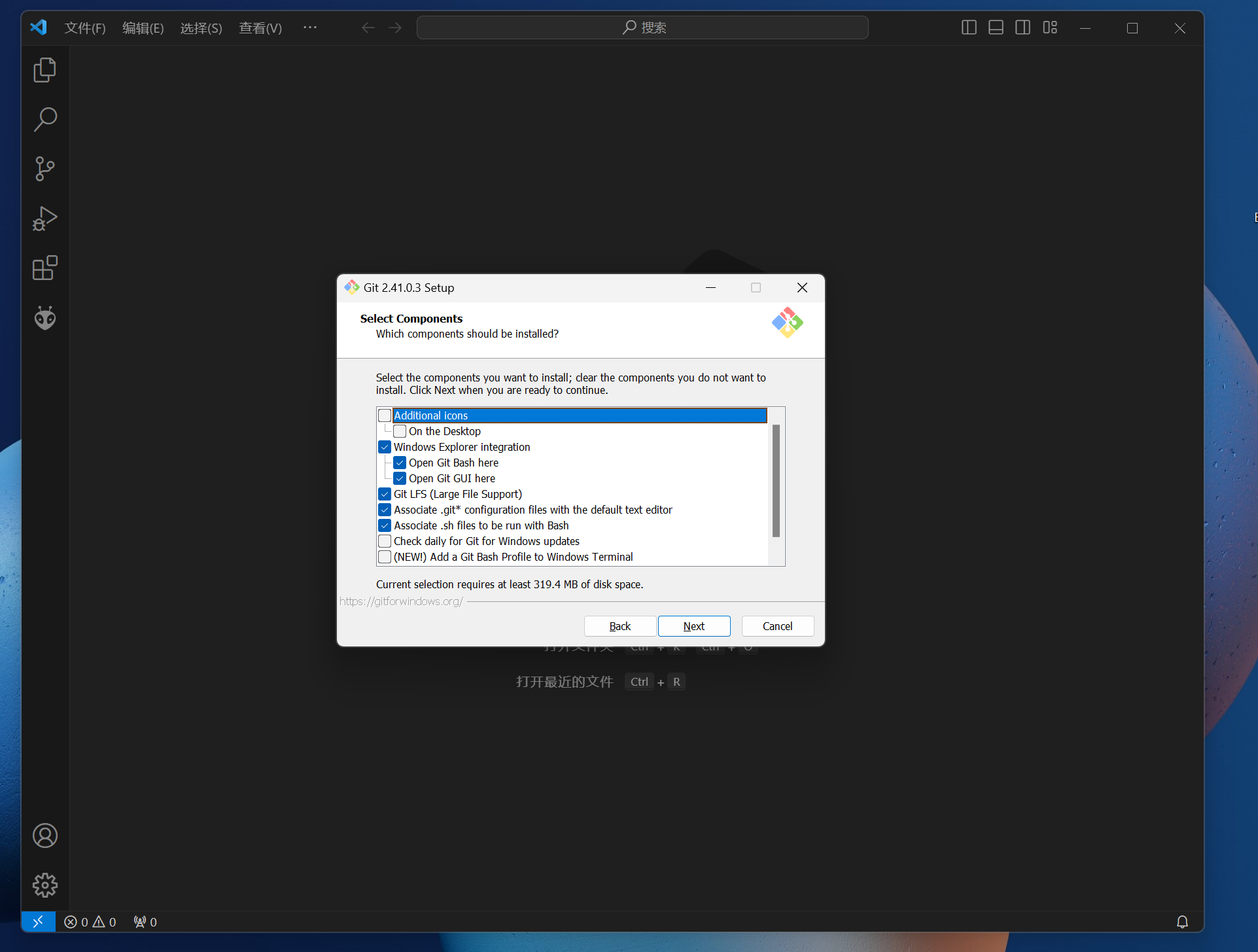This screenshot has width=1258, height=952.
Task: Open the gitforwindows.org link
Action: (401, 601)
